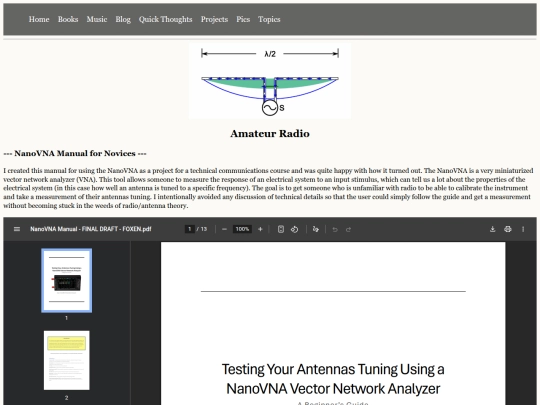The width and height of the screenshot is (540, 405).
Task: Click the redo icon in PDF toolbar
Action: coord(349,229)
